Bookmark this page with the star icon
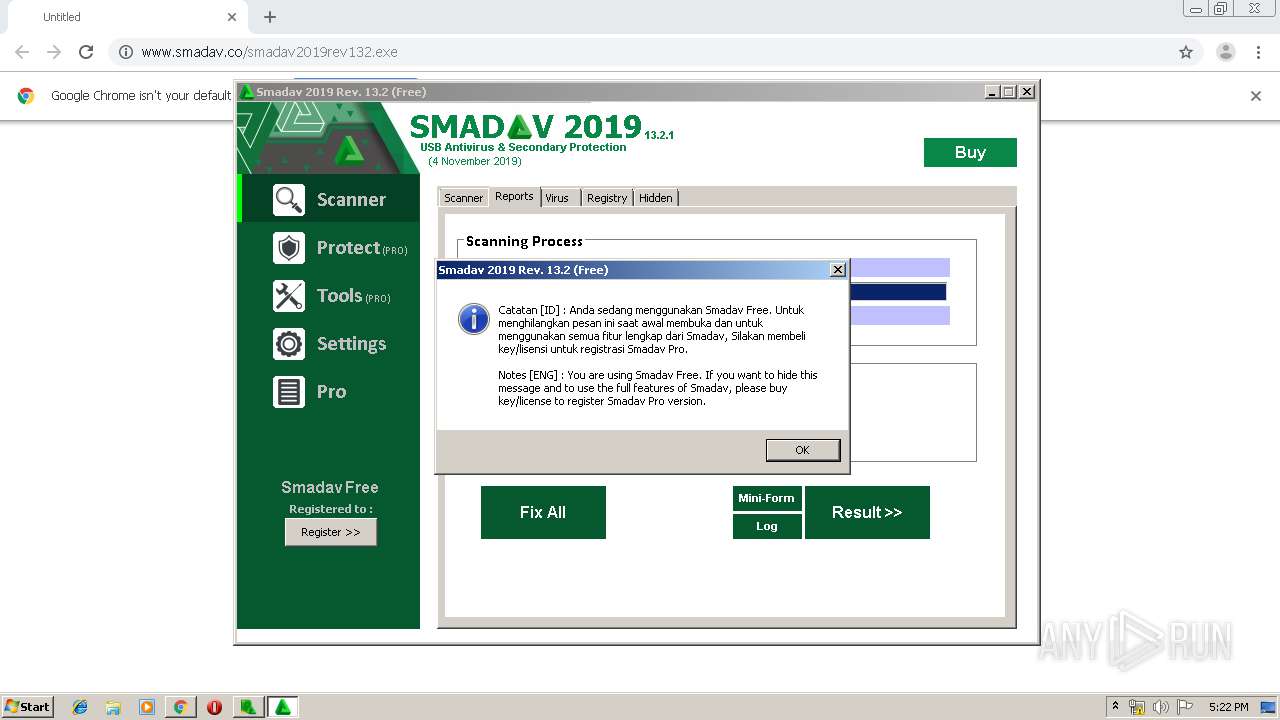 coord(1186,52)
